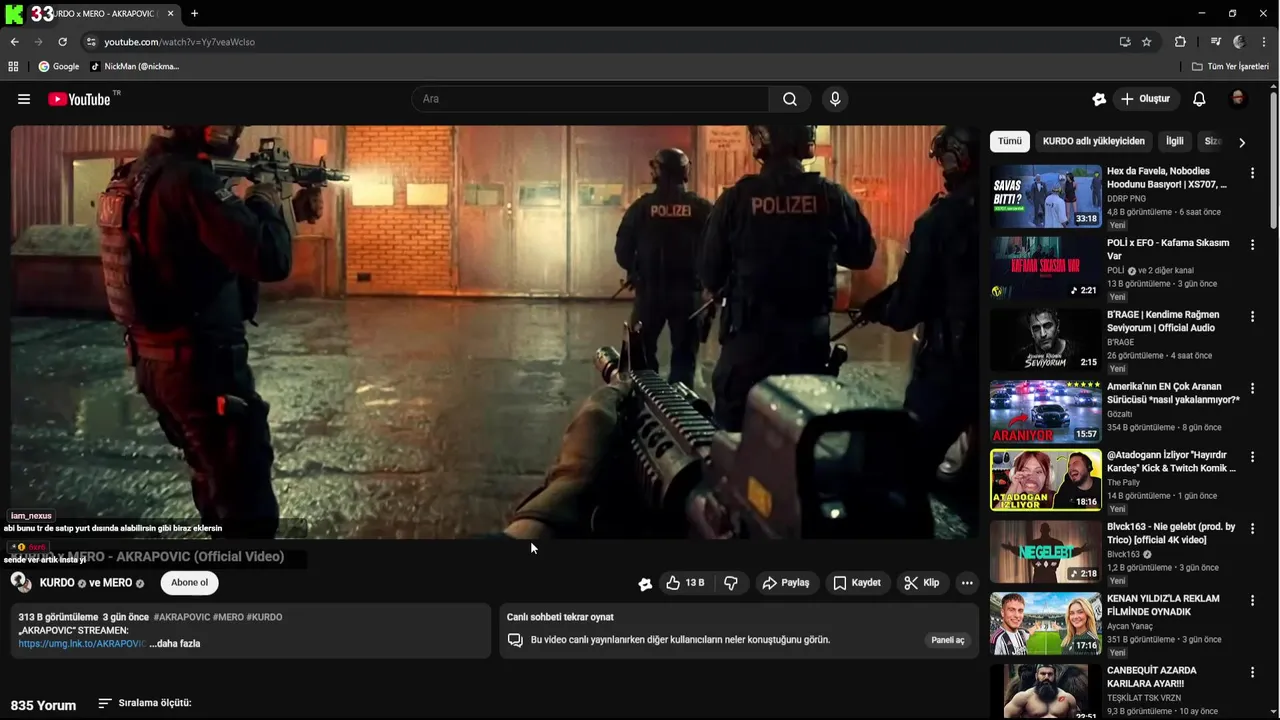Image resolution: width=1280 pixels, height=720 pixels.
Task: Click the Oluştur create button
Action: coord(1146,99)
